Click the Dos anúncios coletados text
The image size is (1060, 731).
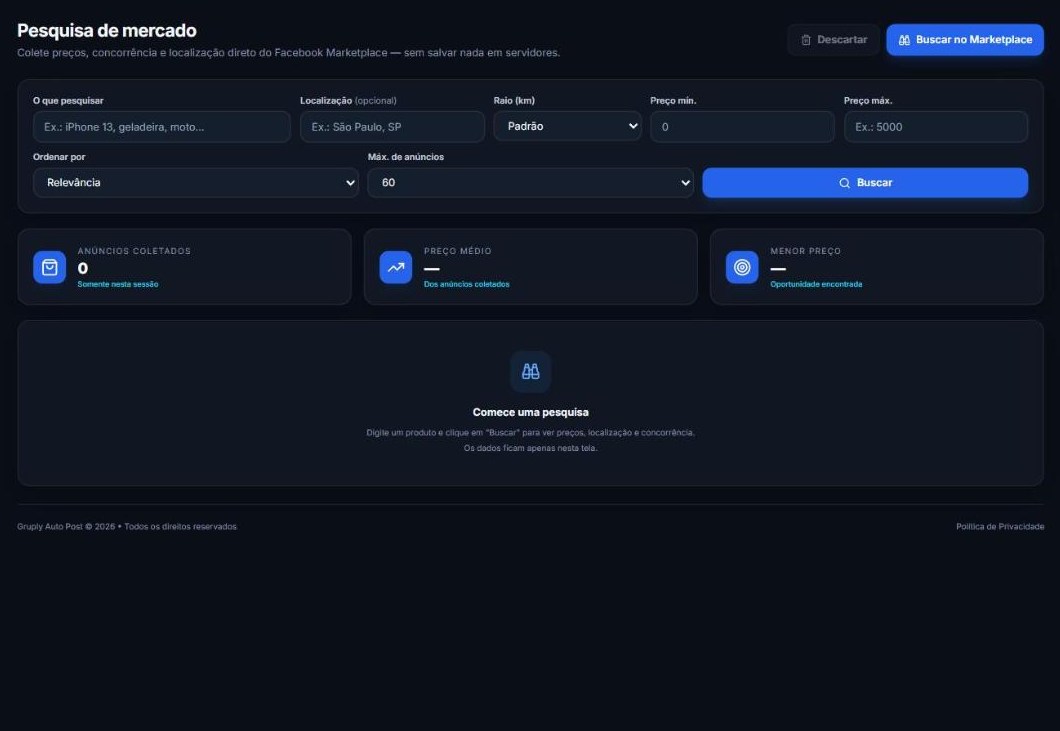pos(466,284)
